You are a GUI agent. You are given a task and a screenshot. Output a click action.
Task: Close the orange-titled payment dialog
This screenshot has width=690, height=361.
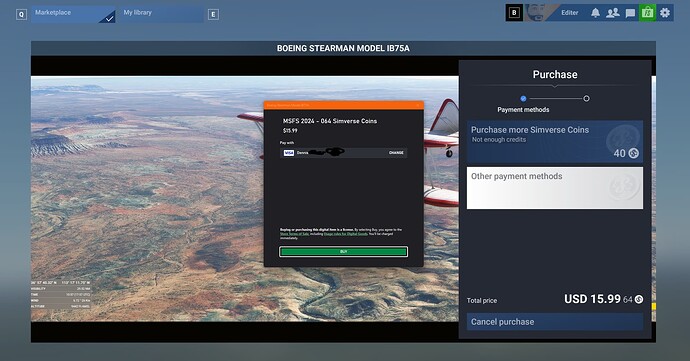click(418, 105)
